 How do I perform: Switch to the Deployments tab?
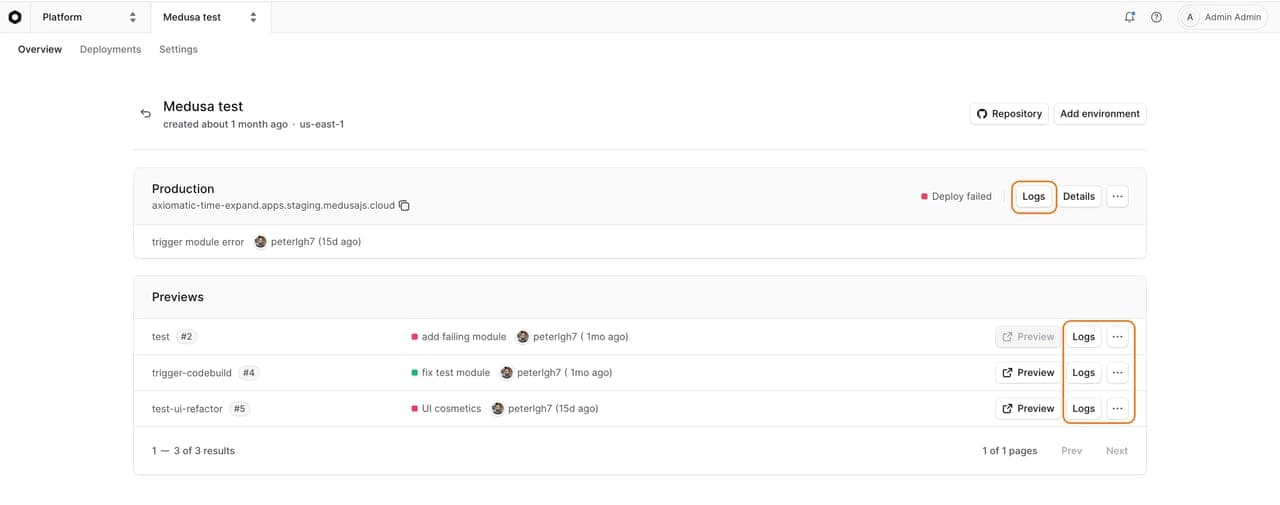(110, 49)
